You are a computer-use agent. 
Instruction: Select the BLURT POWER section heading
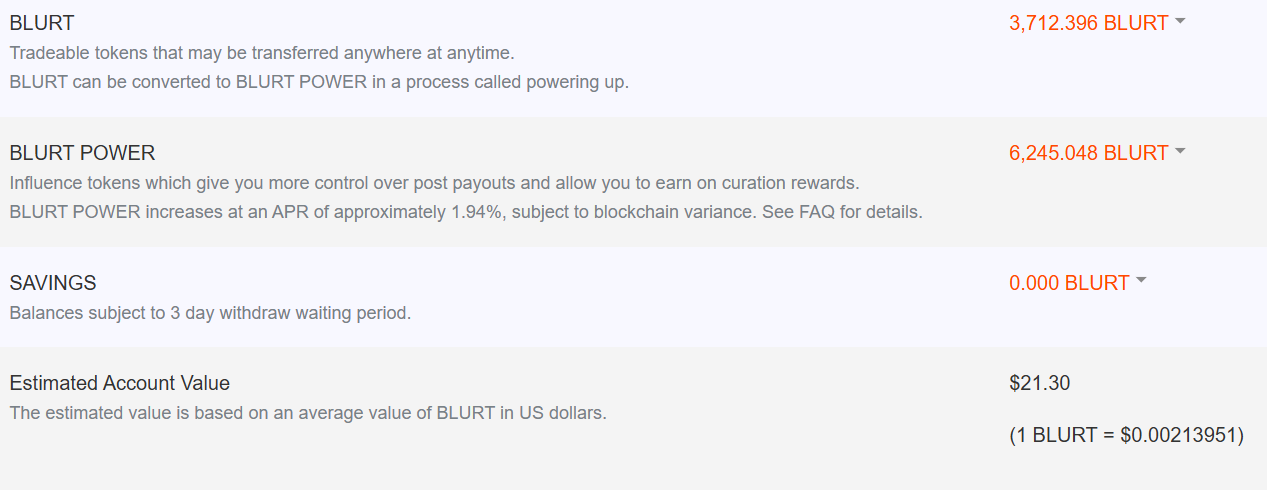82,153
